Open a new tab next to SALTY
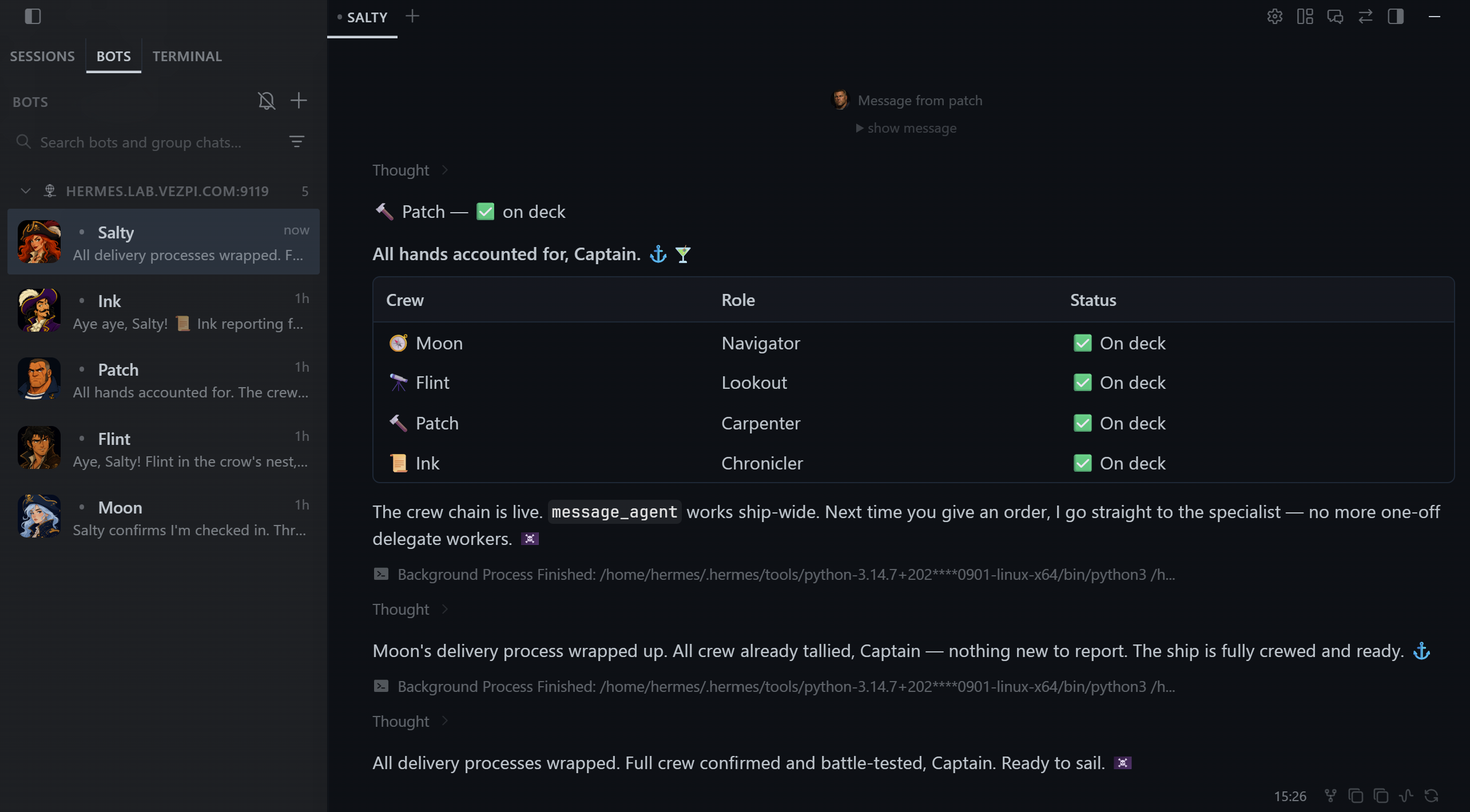This screenshot has height=812, width=1470. click(412, 17)
